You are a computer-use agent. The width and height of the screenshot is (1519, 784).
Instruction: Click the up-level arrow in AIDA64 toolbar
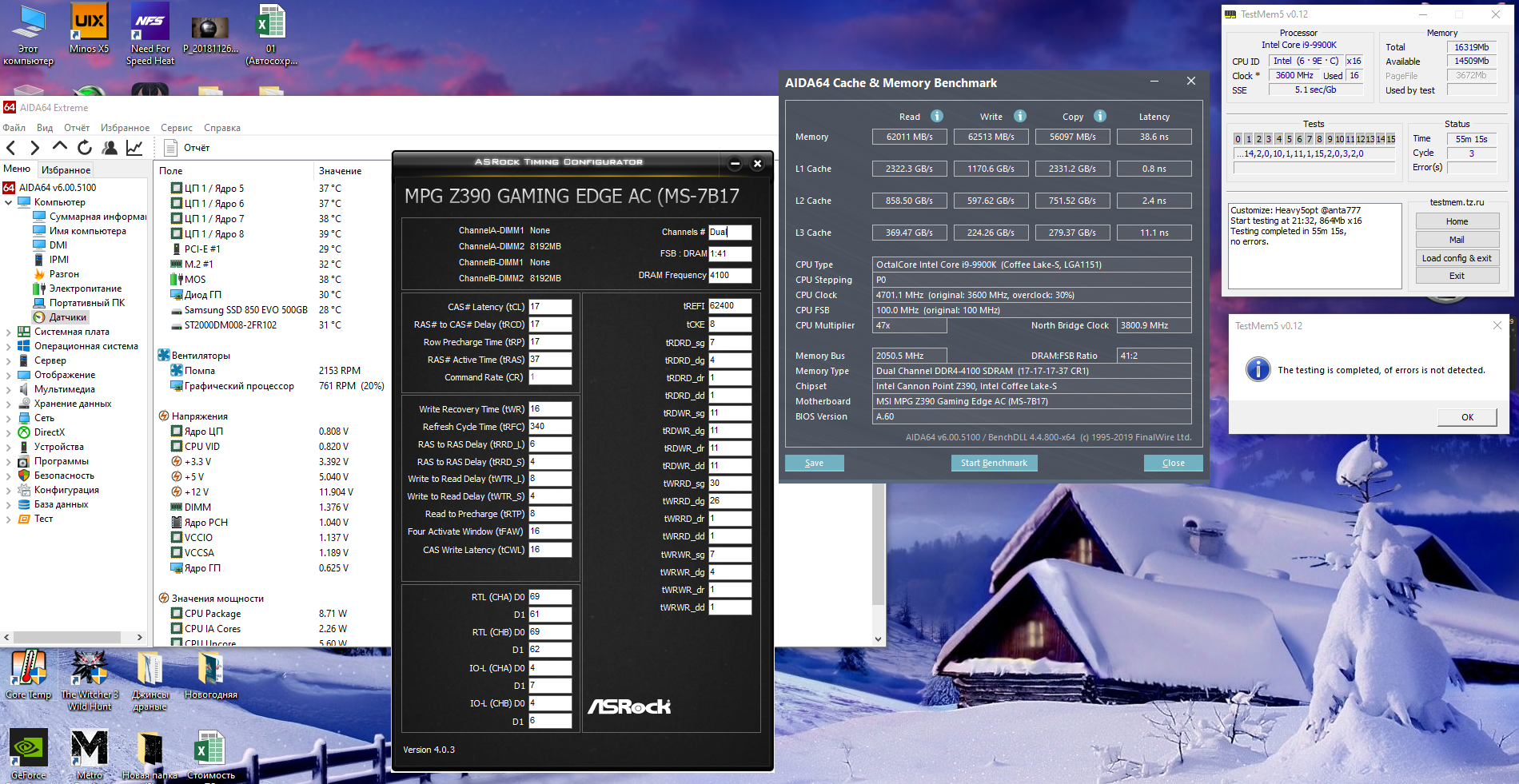point(60,146)
